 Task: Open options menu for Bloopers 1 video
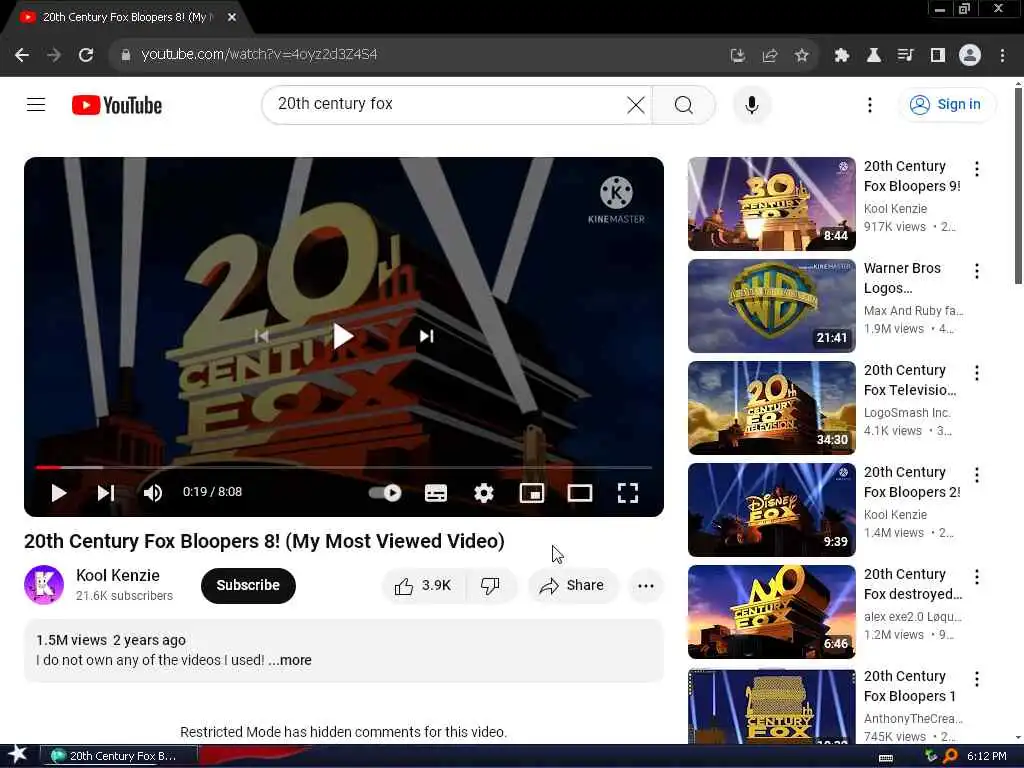click(x=976, y=679)
